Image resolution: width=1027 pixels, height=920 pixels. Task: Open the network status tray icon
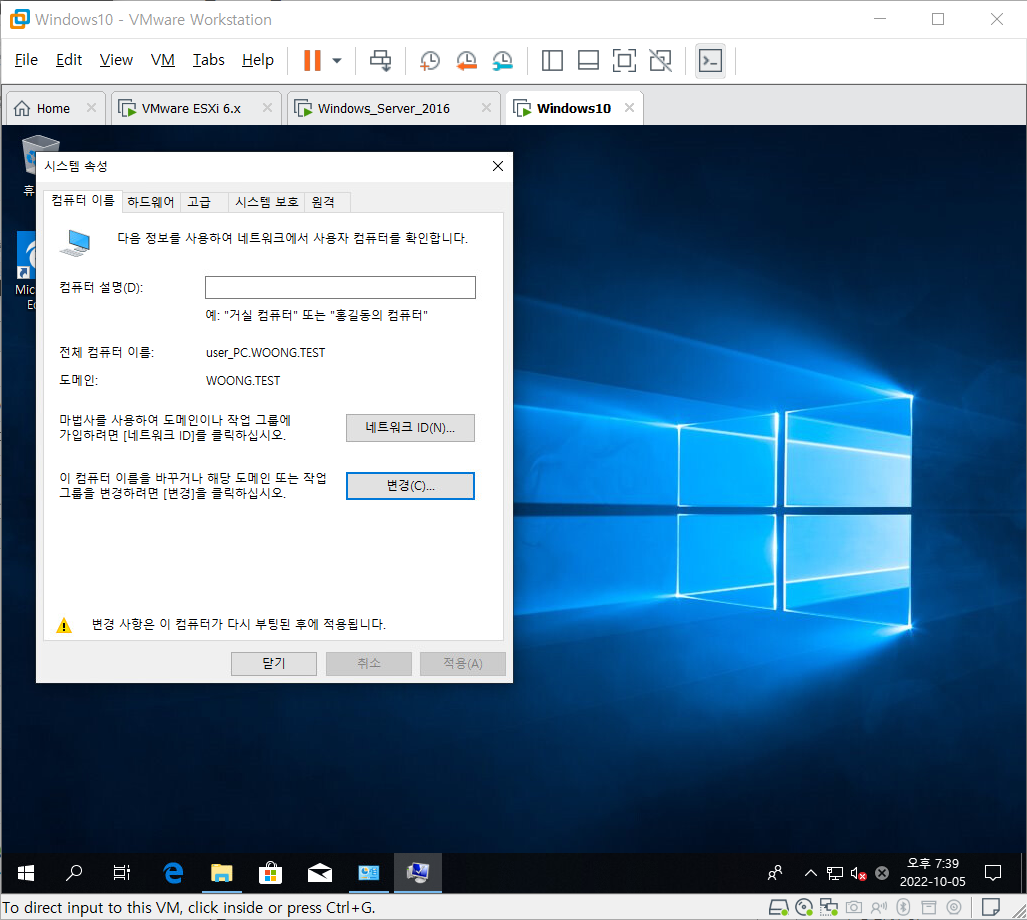(834, 873)
